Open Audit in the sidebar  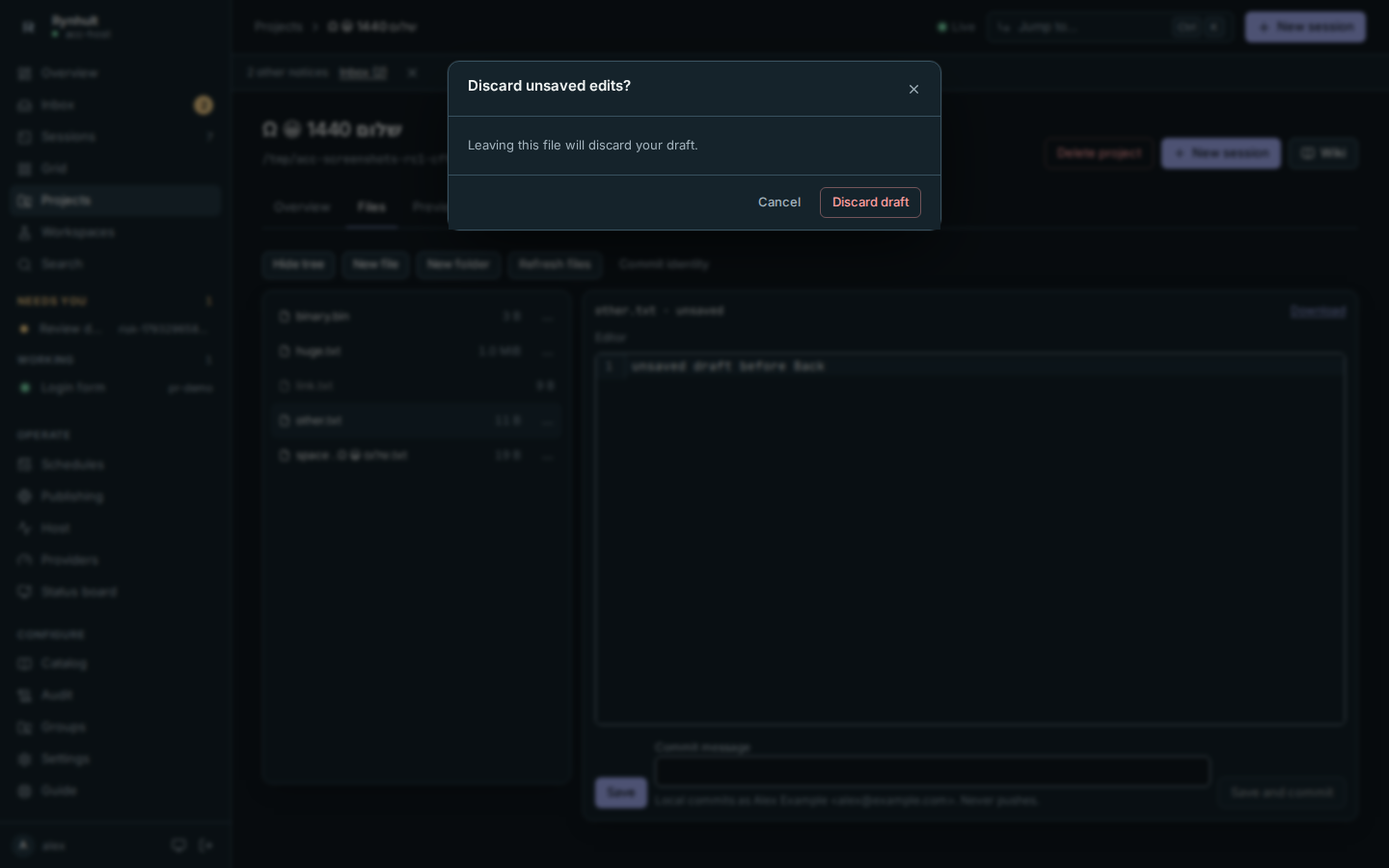pyautogui.click(x=116, y=695)
